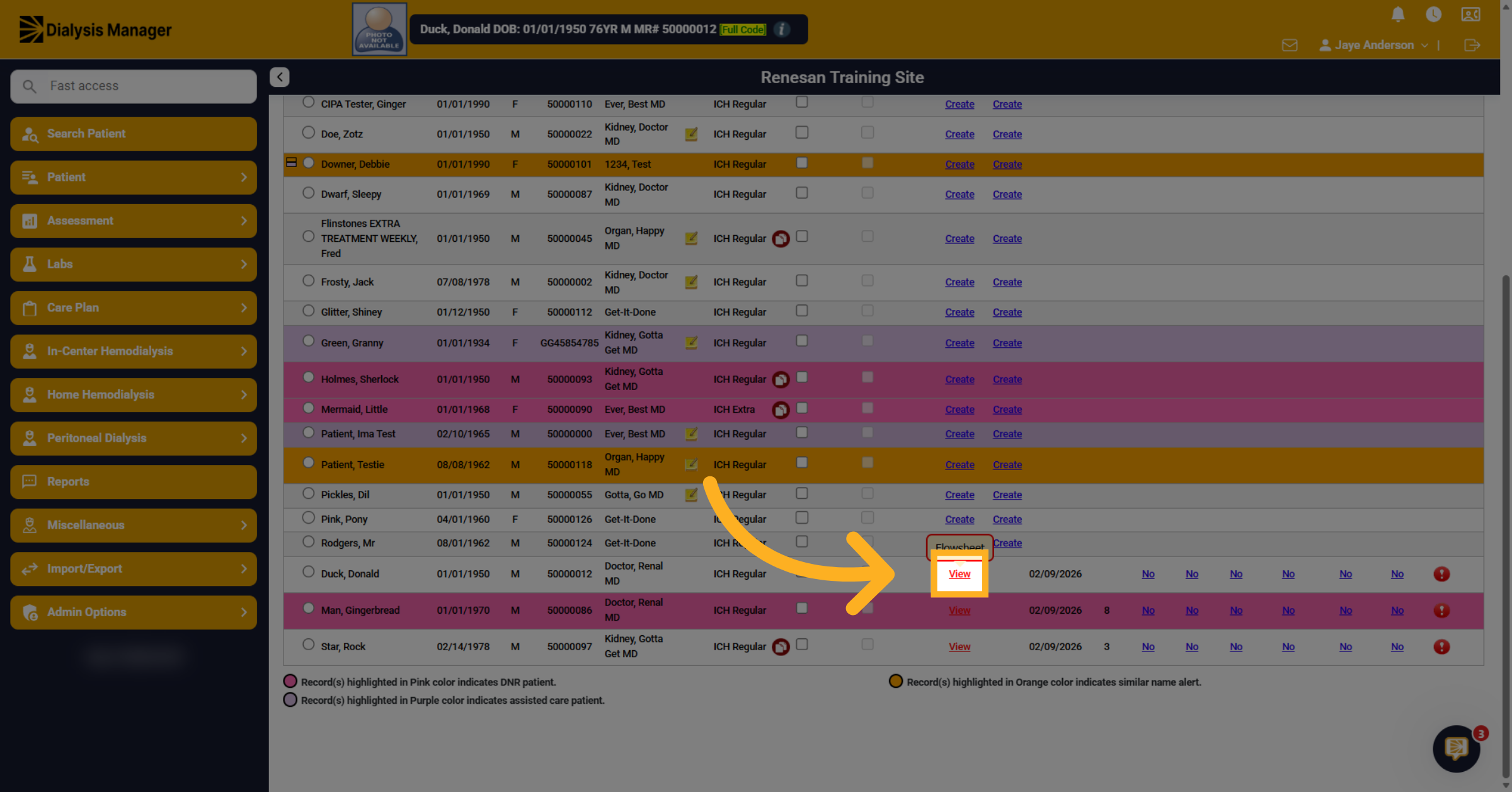The width and height of the screenshot is (1512, 792).
Task: Expand the Import/Export menu
Action: pos(134,568)
